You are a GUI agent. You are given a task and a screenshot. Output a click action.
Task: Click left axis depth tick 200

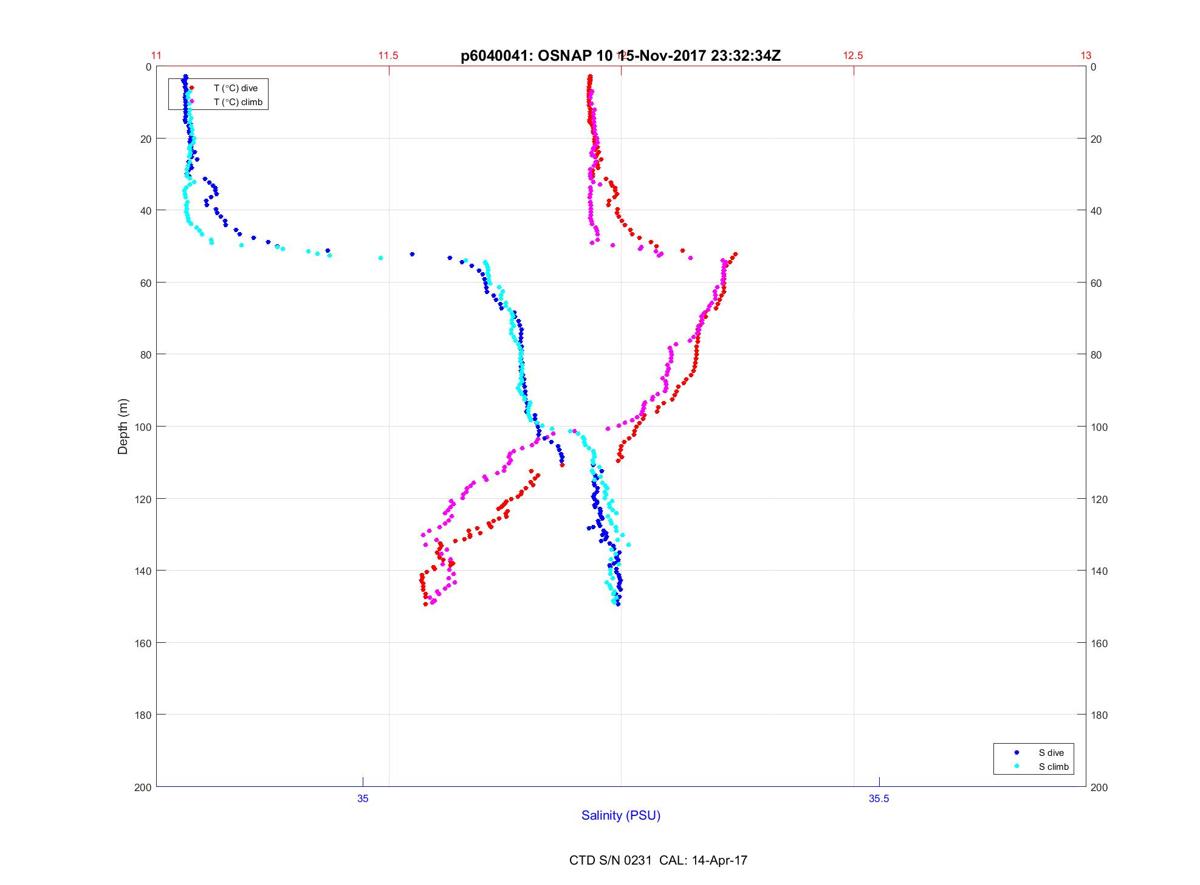(142, 787)
